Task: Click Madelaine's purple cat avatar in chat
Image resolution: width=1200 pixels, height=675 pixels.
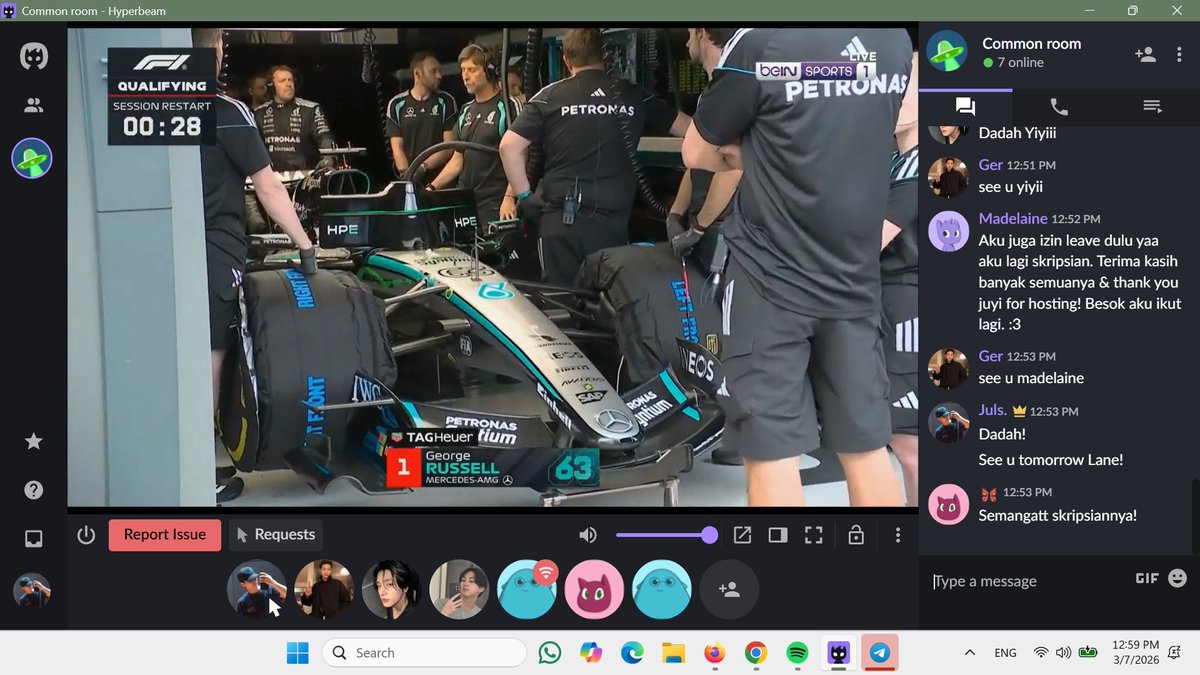Action: [x=948, y=231]
